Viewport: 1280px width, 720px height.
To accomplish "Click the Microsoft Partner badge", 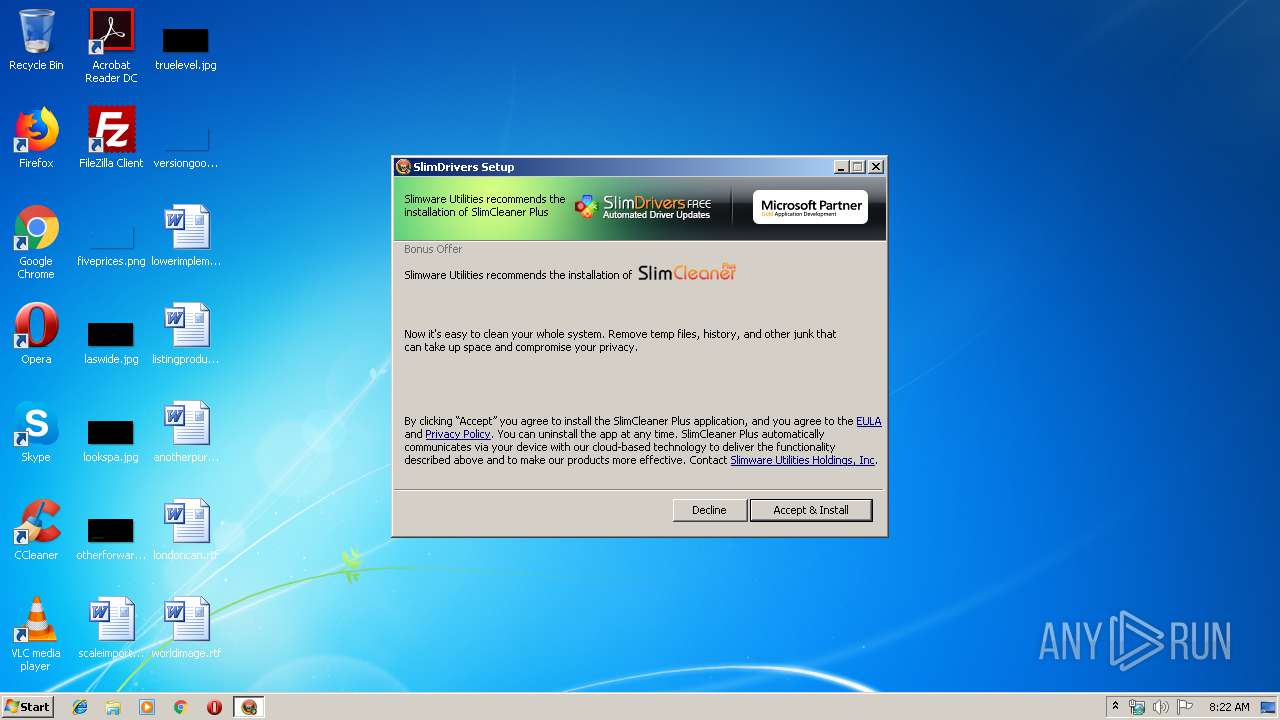I will 810,207.
